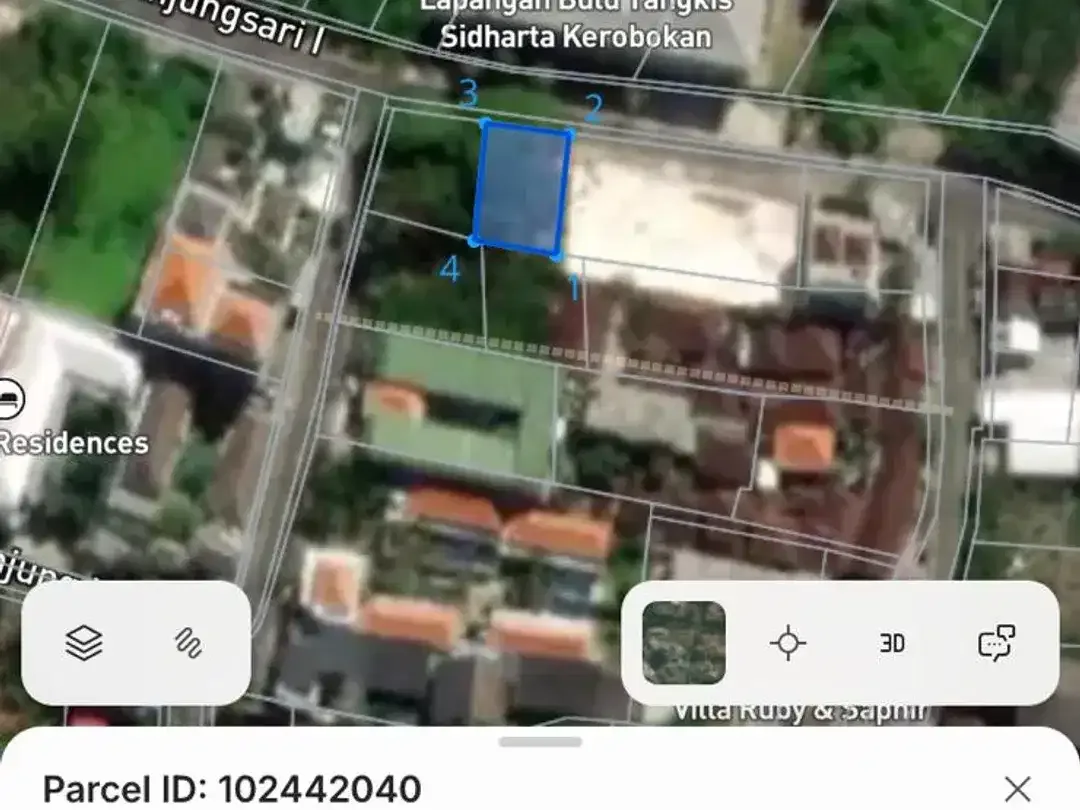Center map on my current location

tap(788, 643)
